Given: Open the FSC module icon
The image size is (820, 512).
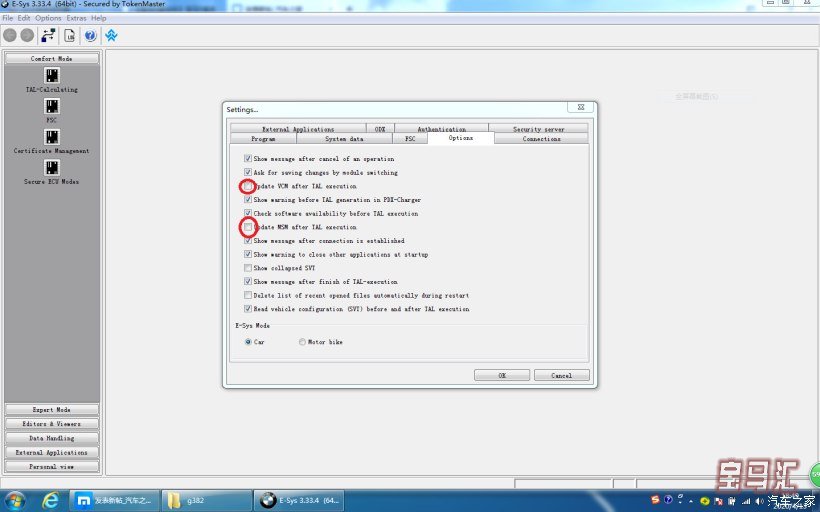Looking at the screenshot, I should pyautogui.click(x=52, y=106).
